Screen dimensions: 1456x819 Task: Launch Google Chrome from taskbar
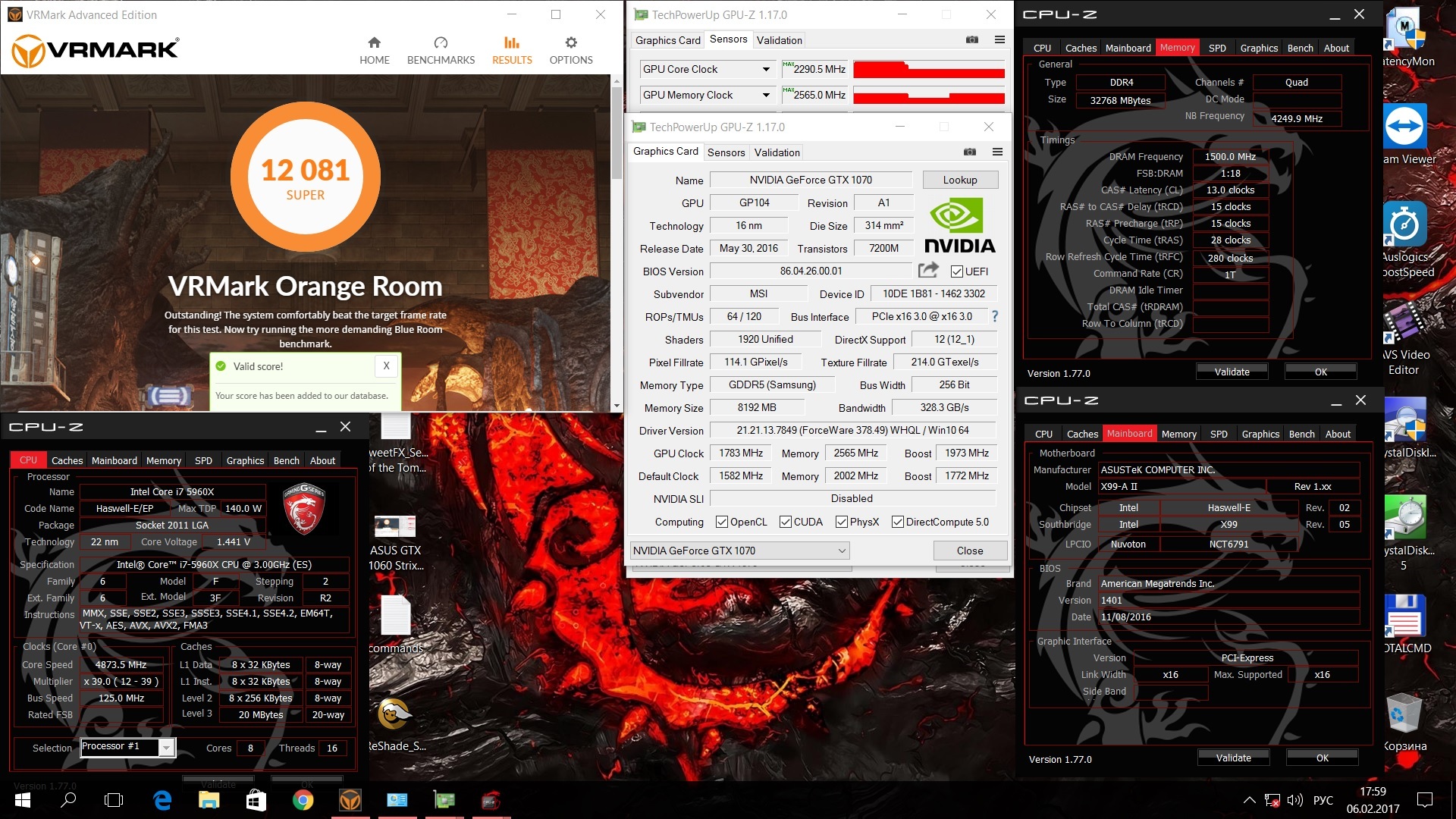(x=303, y=800)
